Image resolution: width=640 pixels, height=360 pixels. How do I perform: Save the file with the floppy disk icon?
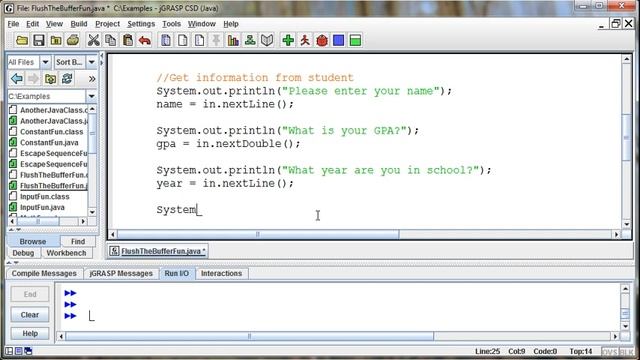39,40
